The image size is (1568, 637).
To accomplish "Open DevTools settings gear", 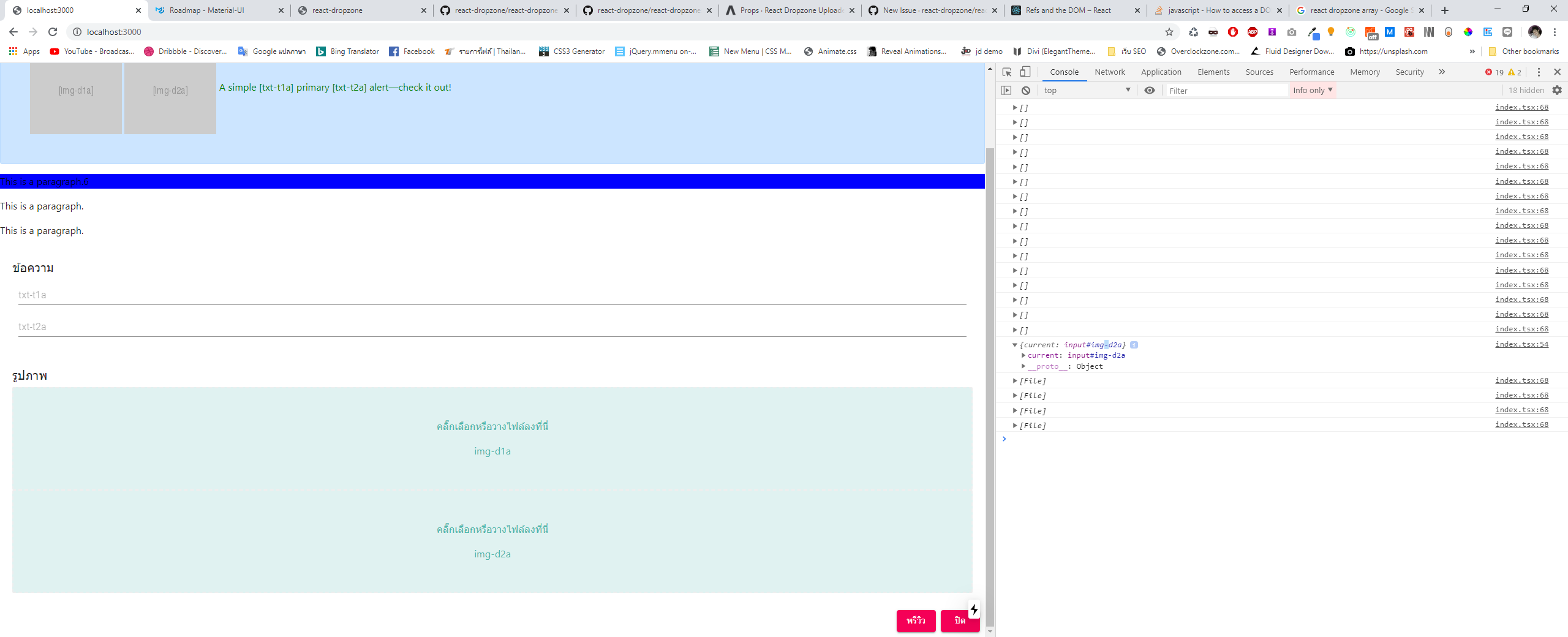I will pos(1558,90).
